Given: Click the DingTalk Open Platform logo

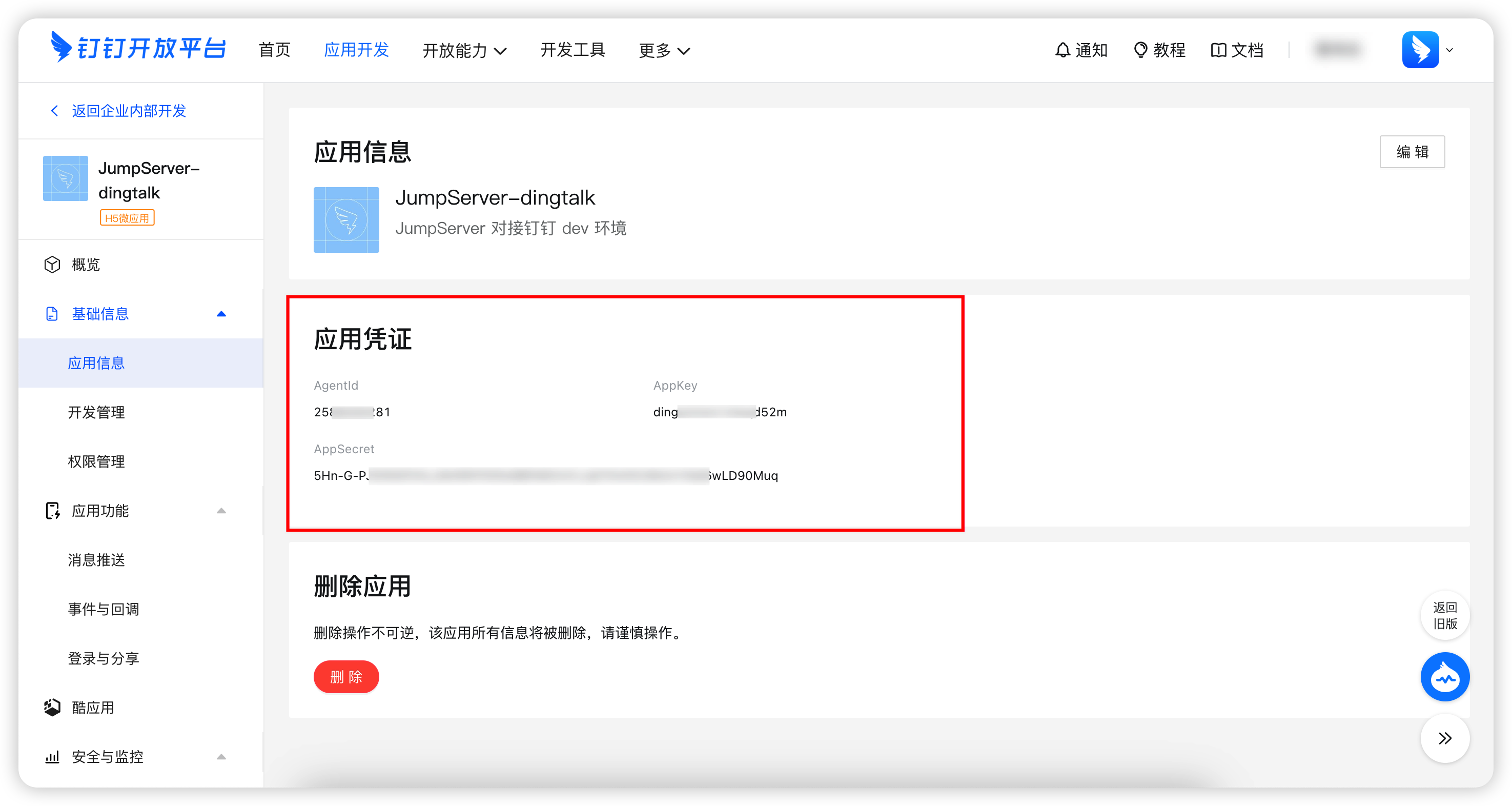Looking at the screenshot, I should click(137, 48).
